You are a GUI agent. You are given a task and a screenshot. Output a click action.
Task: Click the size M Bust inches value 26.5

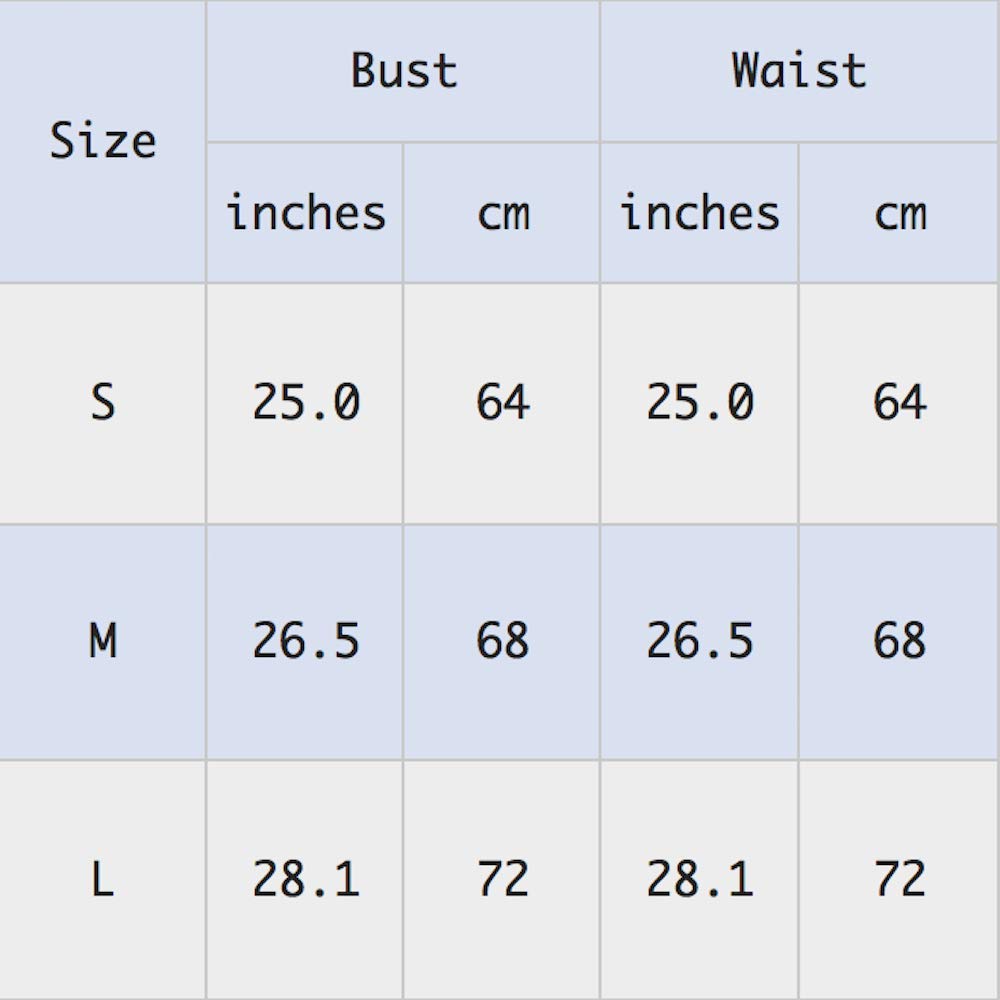coord(305,641)
